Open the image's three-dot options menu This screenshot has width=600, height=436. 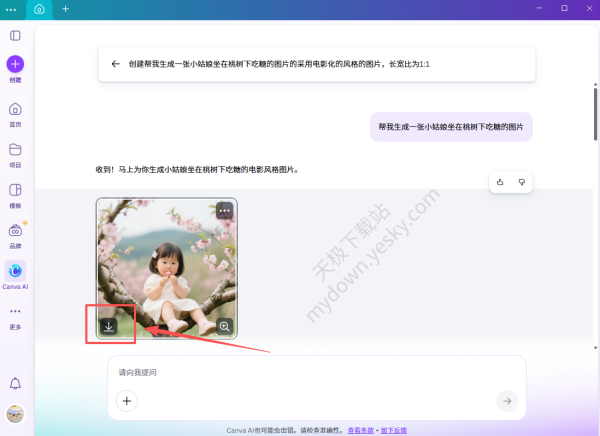(224, 211)
